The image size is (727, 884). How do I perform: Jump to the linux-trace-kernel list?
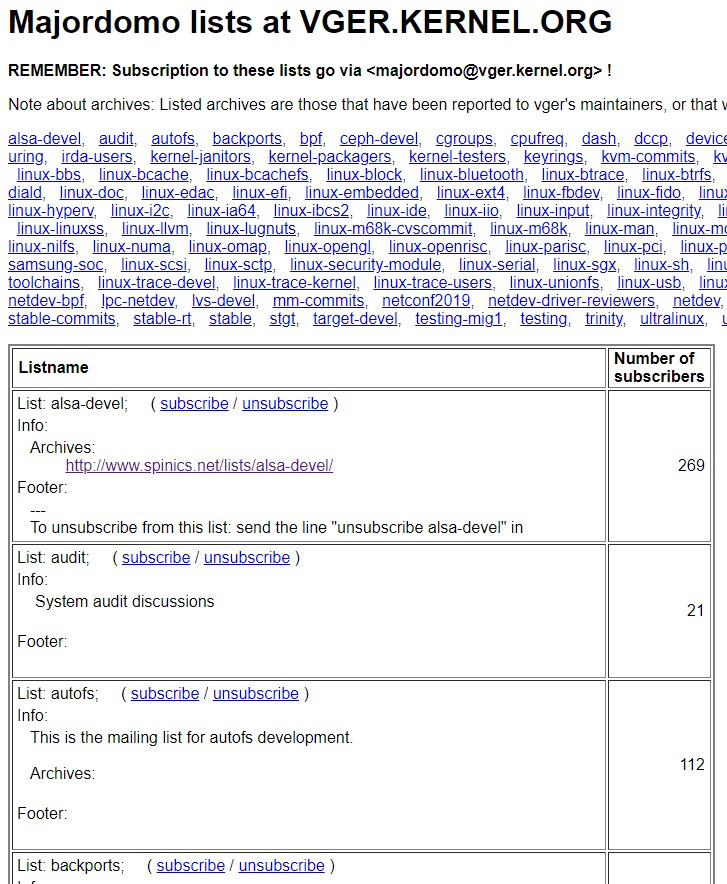click(294, 283)
